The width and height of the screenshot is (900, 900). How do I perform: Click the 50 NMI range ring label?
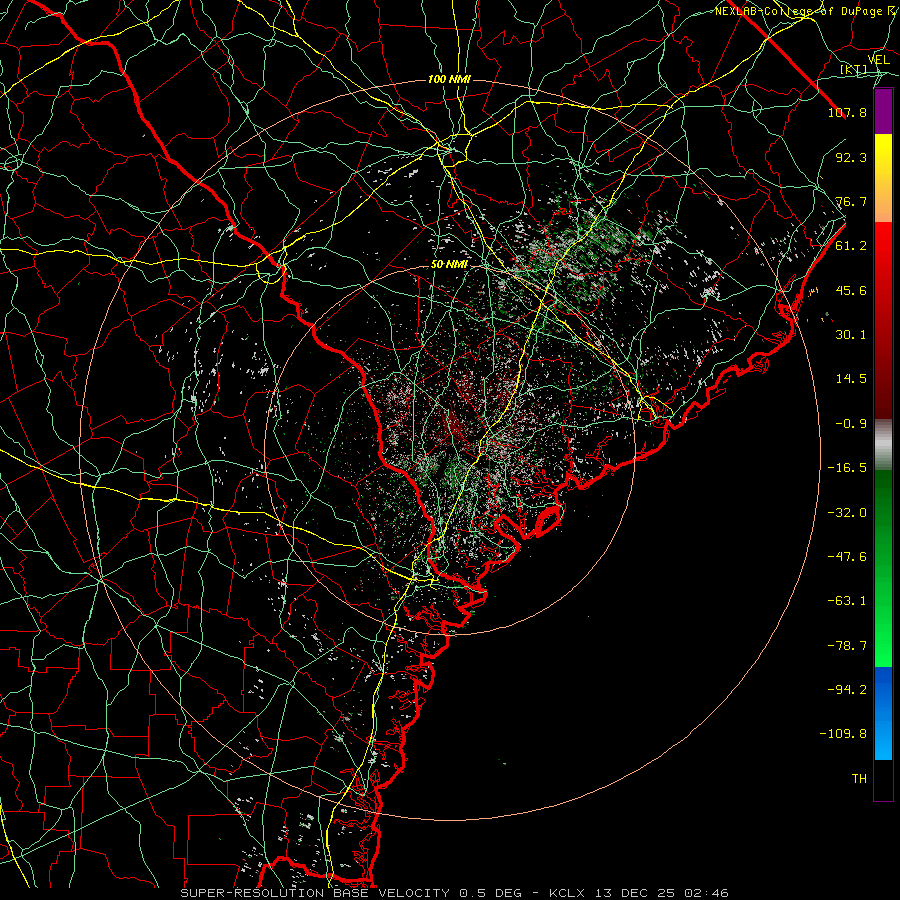[449, 265]
